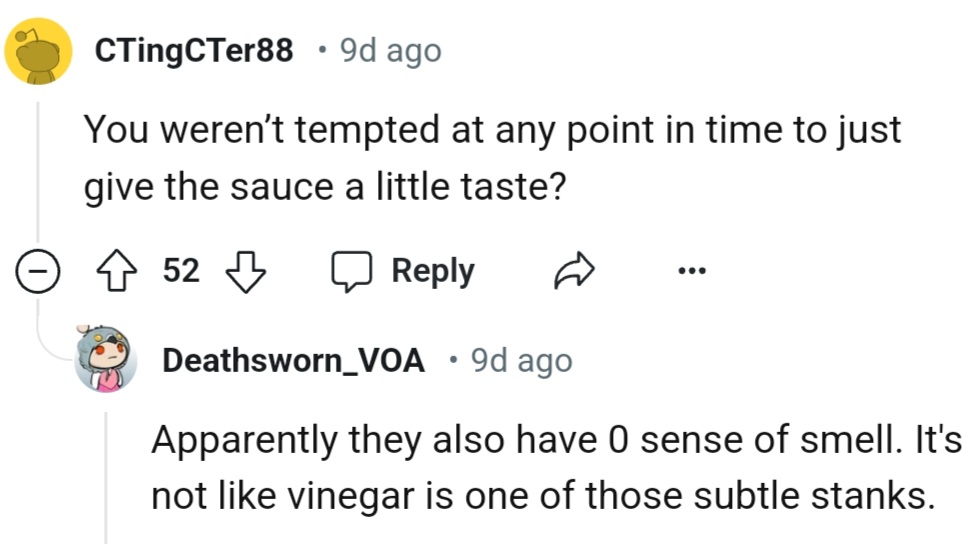Click the dot separator after CTingCTer88
The width and height of the screenshot is (976, 544).
[319, 51]
